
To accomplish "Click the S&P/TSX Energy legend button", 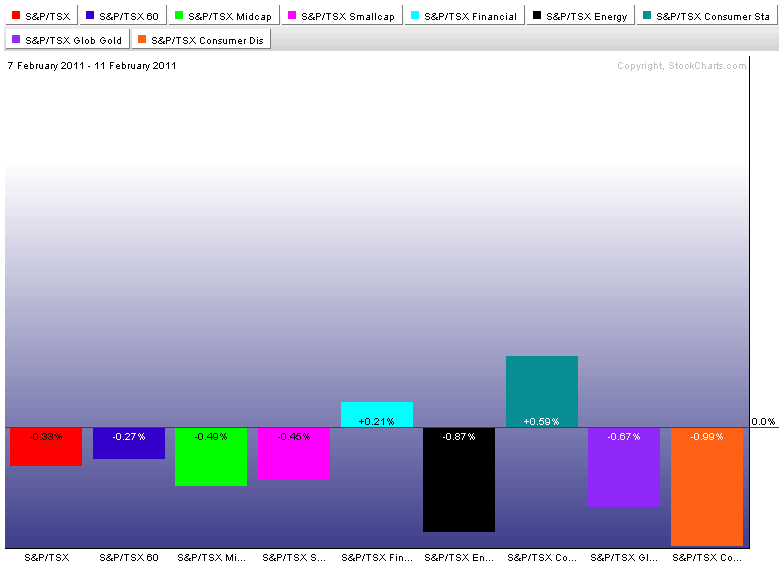I will click(580, 16).
